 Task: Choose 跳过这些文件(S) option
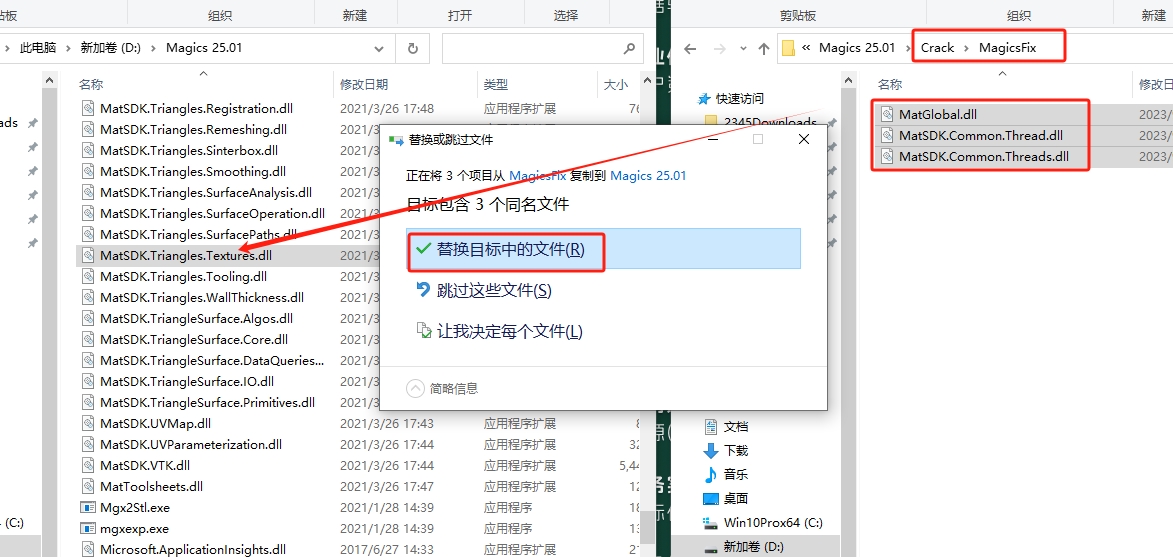[493, 290]
